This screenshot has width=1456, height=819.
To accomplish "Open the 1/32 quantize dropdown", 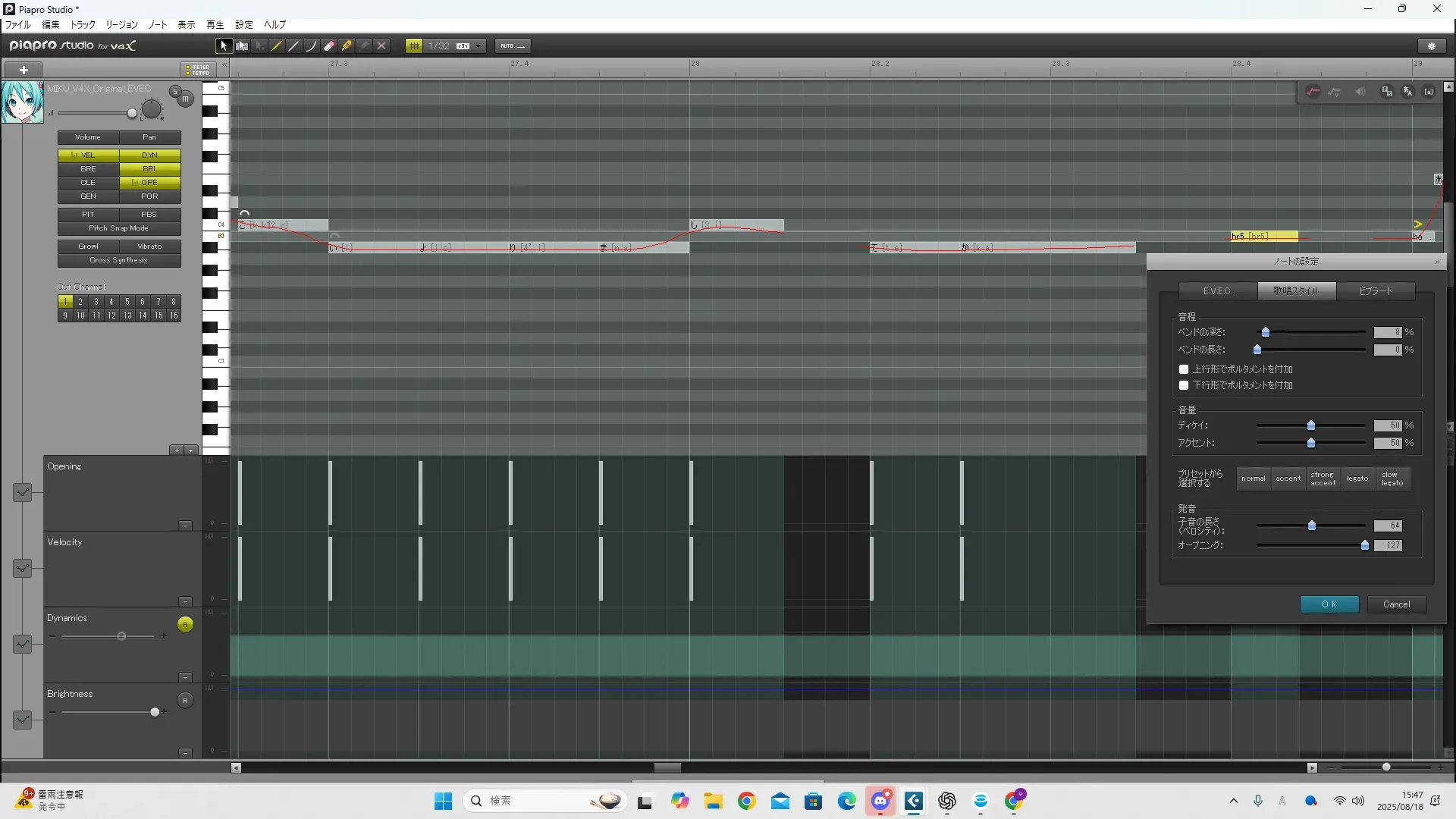I will point(478,46).
